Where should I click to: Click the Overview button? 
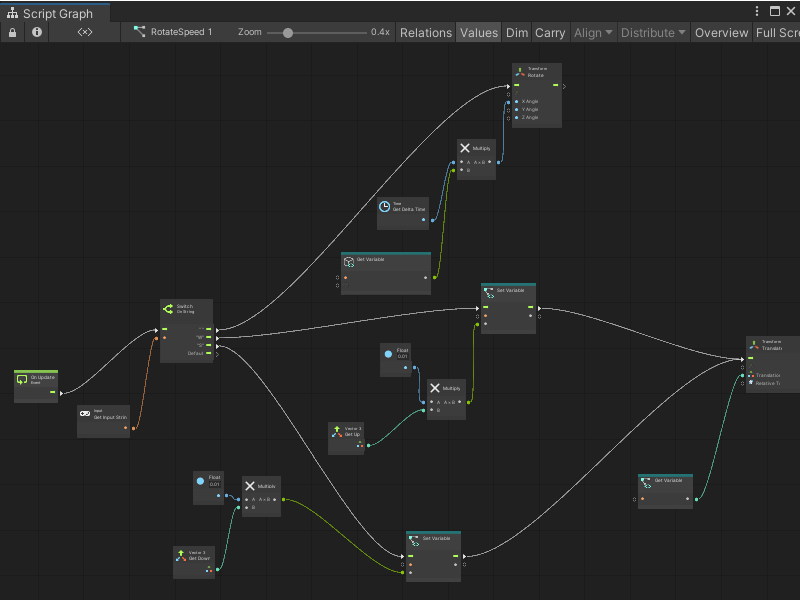click(721, 32)
